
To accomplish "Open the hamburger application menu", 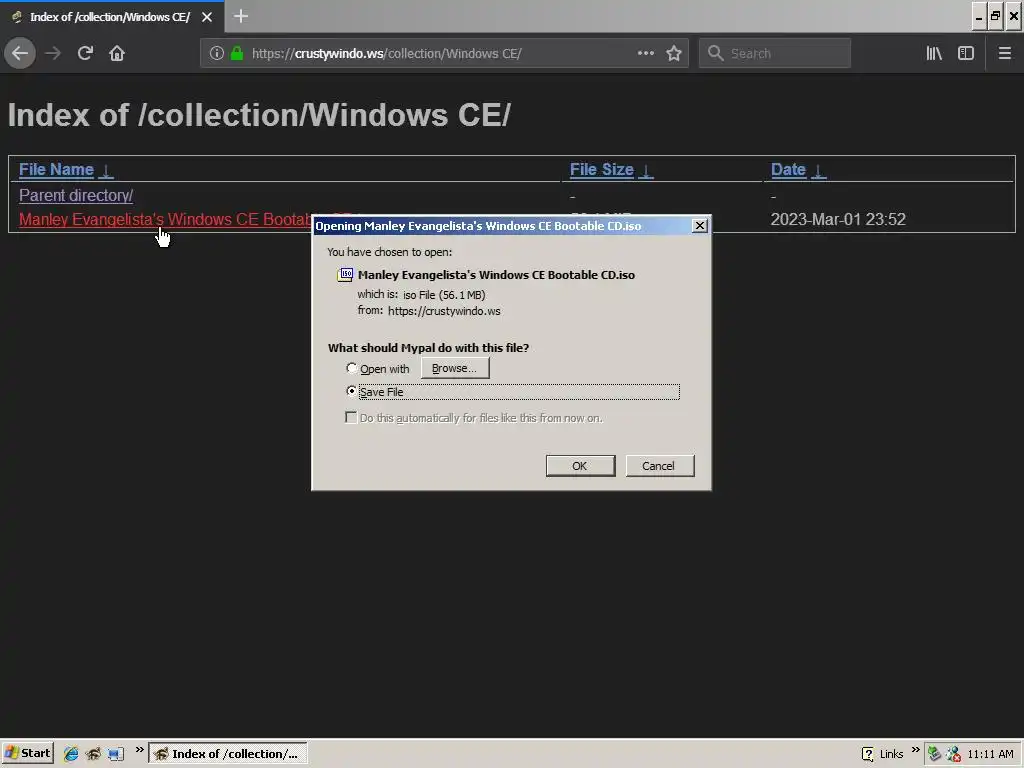I will 1004,53.
